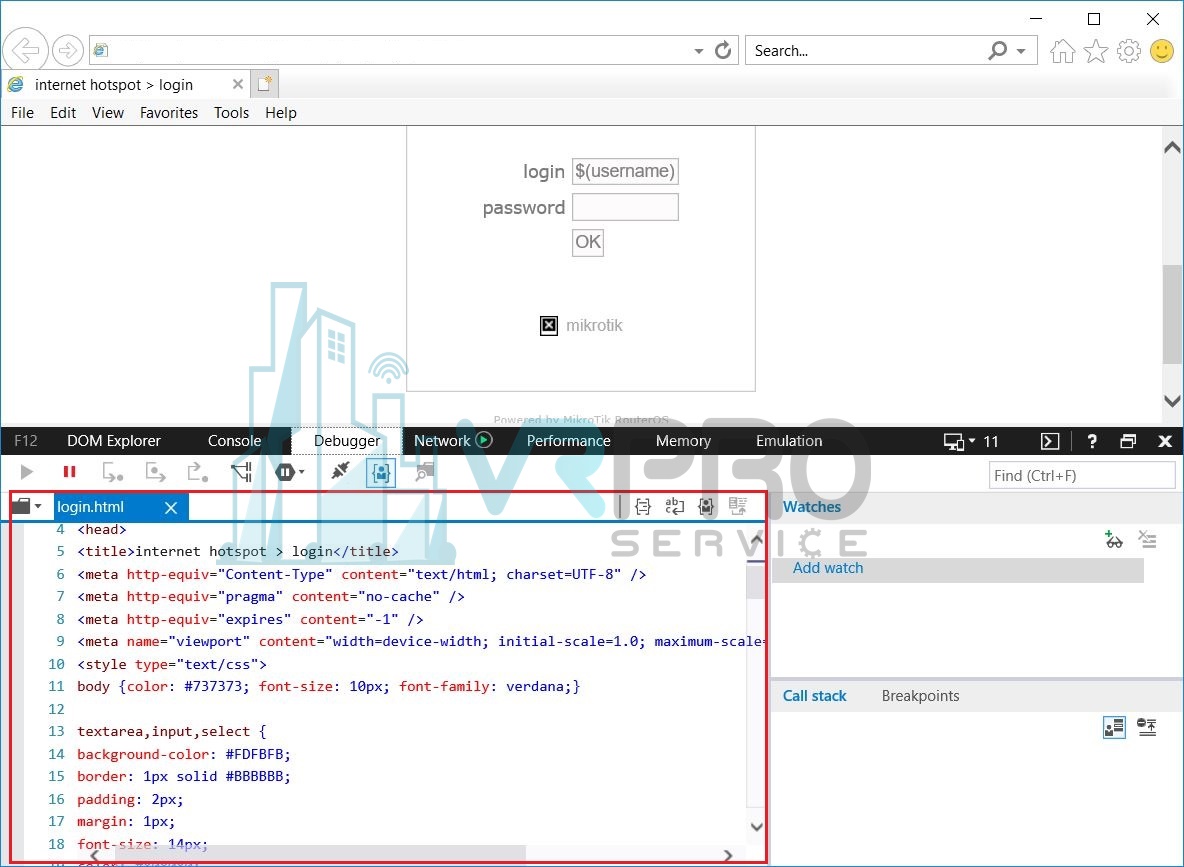Click the IE refresh page icon

(723, 51)
